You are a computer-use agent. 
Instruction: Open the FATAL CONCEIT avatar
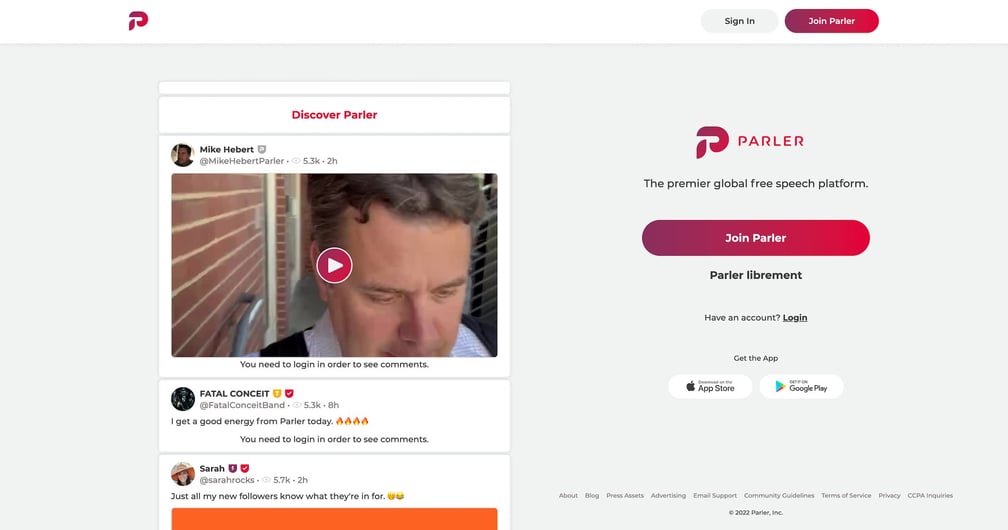(x=183, y=399)
